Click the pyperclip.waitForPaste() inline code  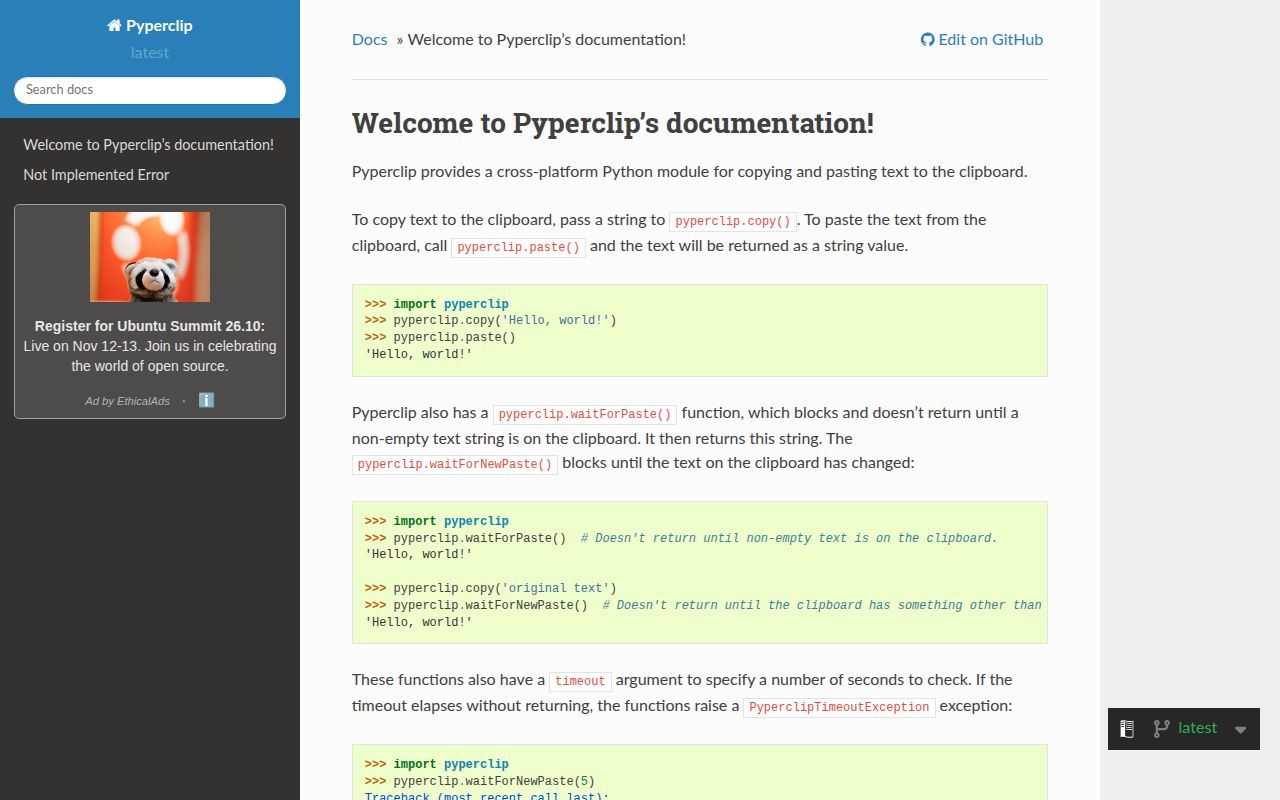pos(585,414)
